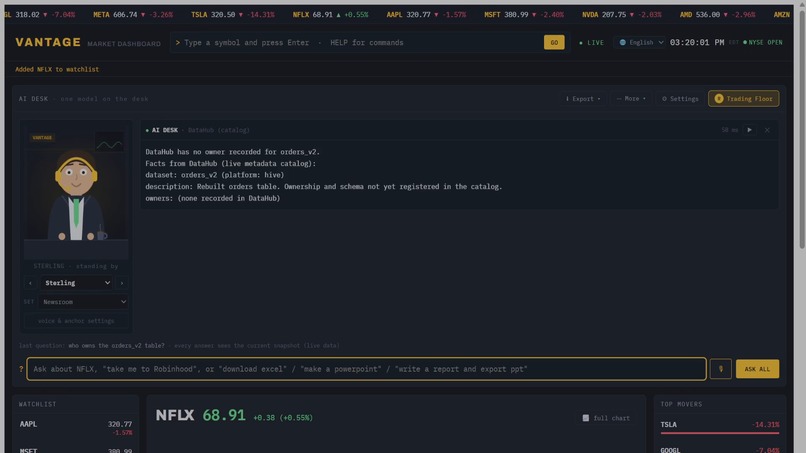The image size is (806, 453).
Task: Select AAPL in the watchlist
Action: (76, 428)
